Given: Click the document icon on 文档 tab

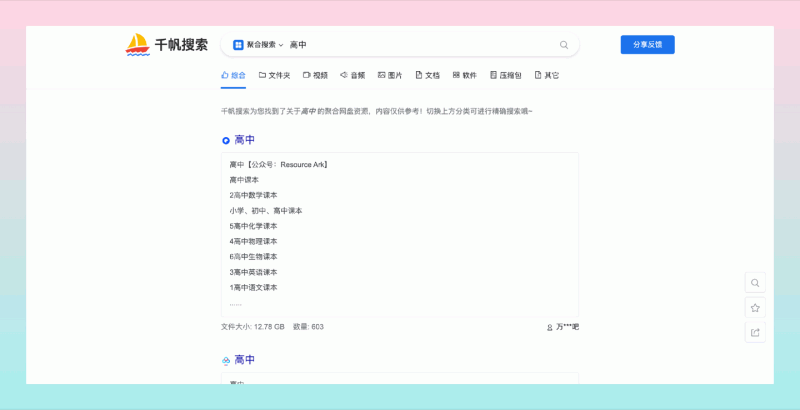Looking at the screenshot, I should pyautogui.click(x=419, y=75).
